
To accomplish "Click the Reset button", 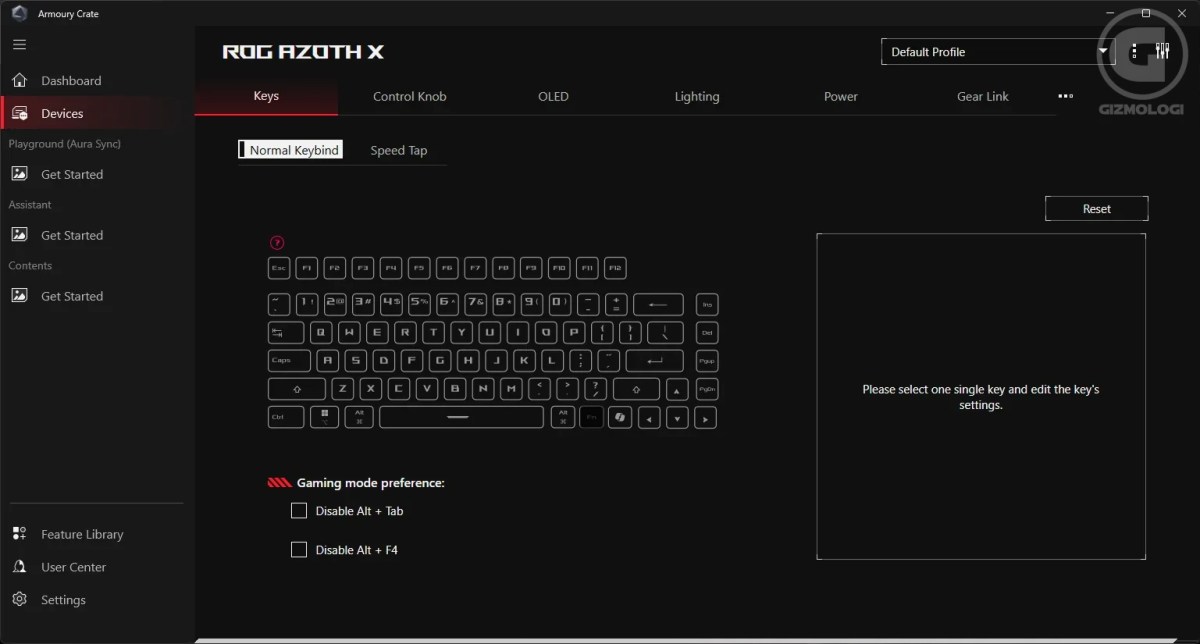I will click(1096, 209).
